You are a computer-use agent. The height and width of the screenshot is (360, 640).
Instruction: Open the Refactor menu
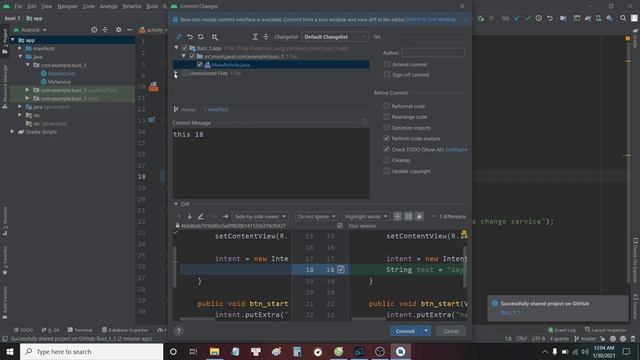tap(132, 6)
